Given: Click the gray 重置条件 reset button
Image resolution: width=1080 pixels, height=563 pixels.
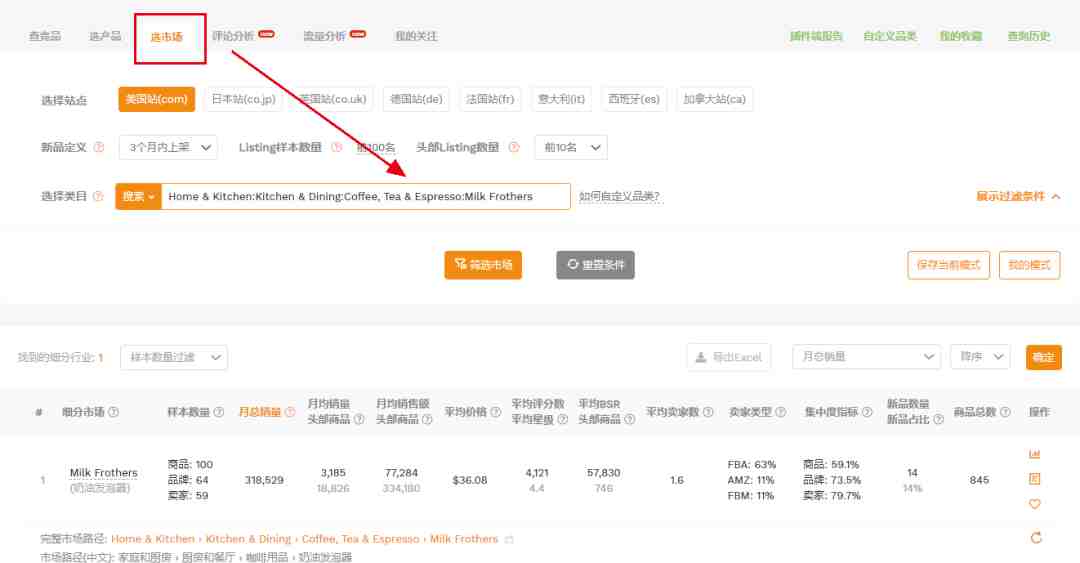Looking at the screenshot, I should click(x=595, y=265).
